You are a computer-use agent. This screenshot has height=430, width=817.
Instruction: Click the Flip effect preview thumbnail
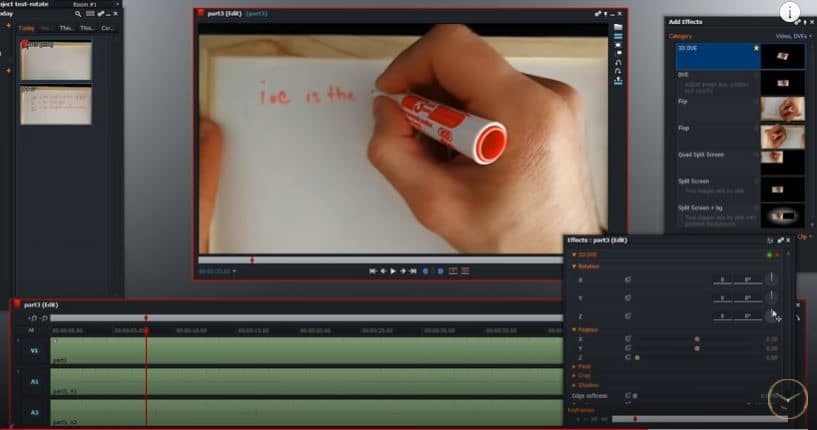pyautogui.click(x=783, y=109)
